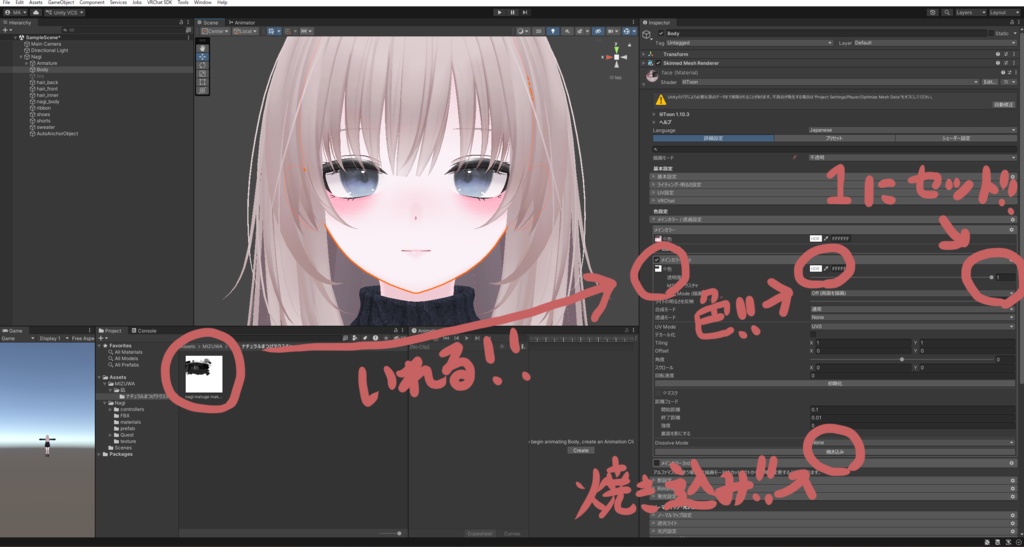Switch to the Animator tab
The image size is (1024, 547).
click(242, 22)
